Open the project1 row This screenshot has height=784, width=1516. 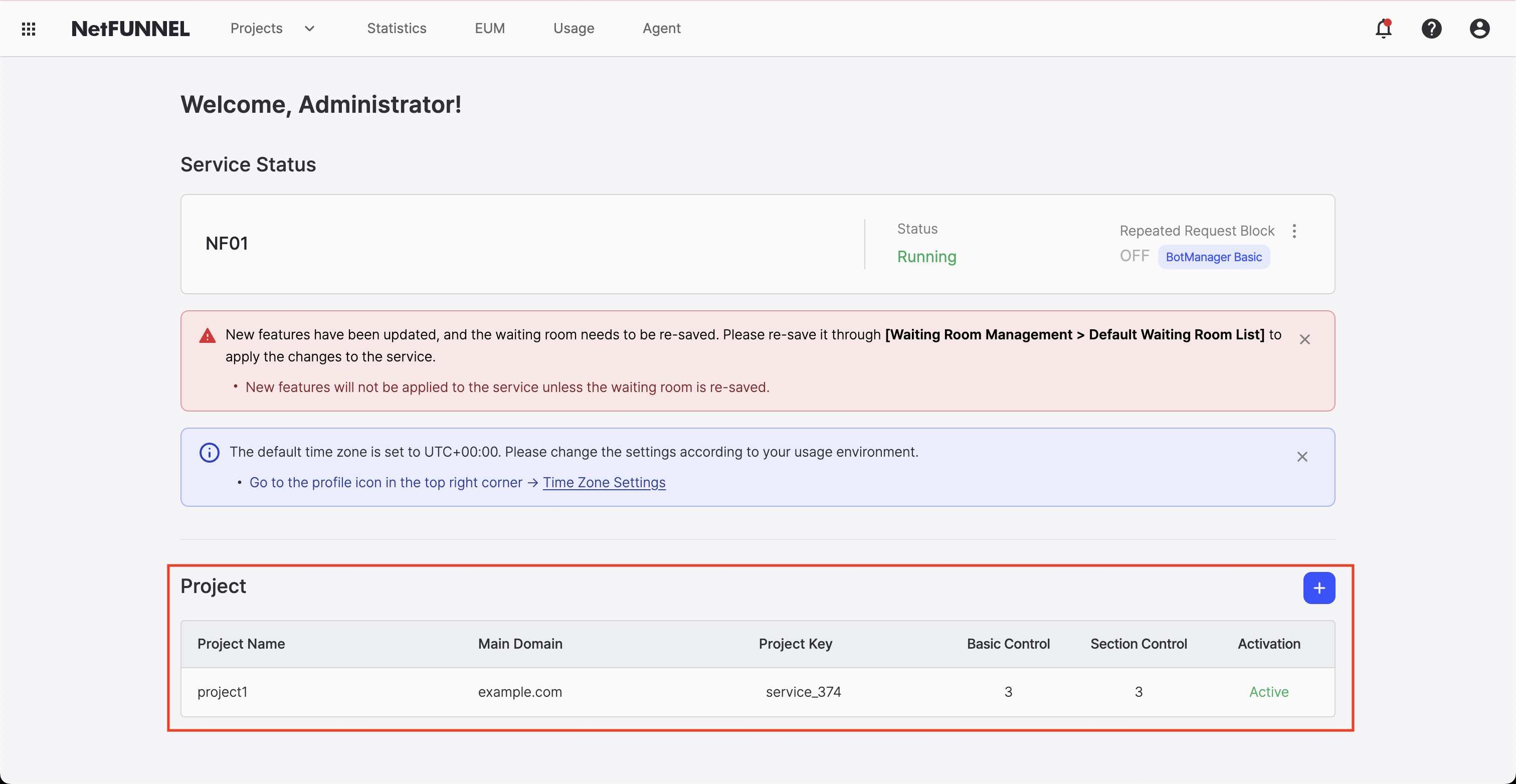click(223, 692)
